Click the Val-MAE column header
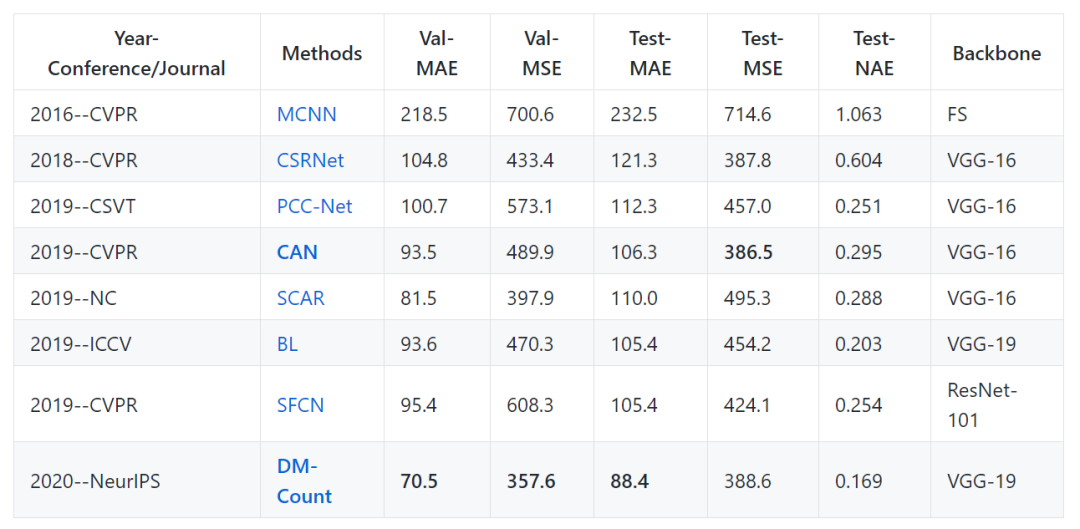Image resolution: width=1080 pixels, height=529 pixels. [436, 53]
